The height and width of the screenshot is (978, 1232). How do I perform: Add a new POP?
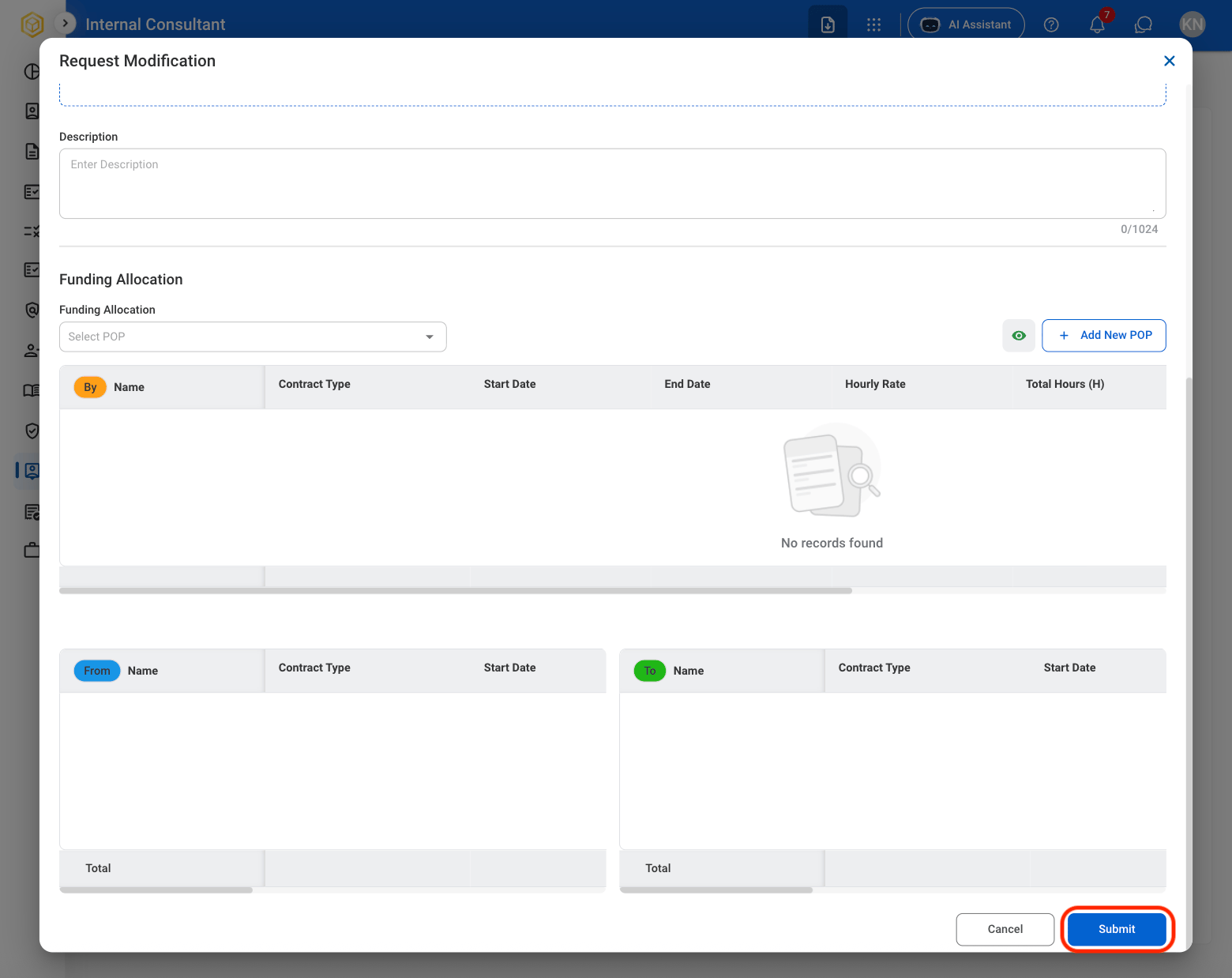click(1104, 335)
